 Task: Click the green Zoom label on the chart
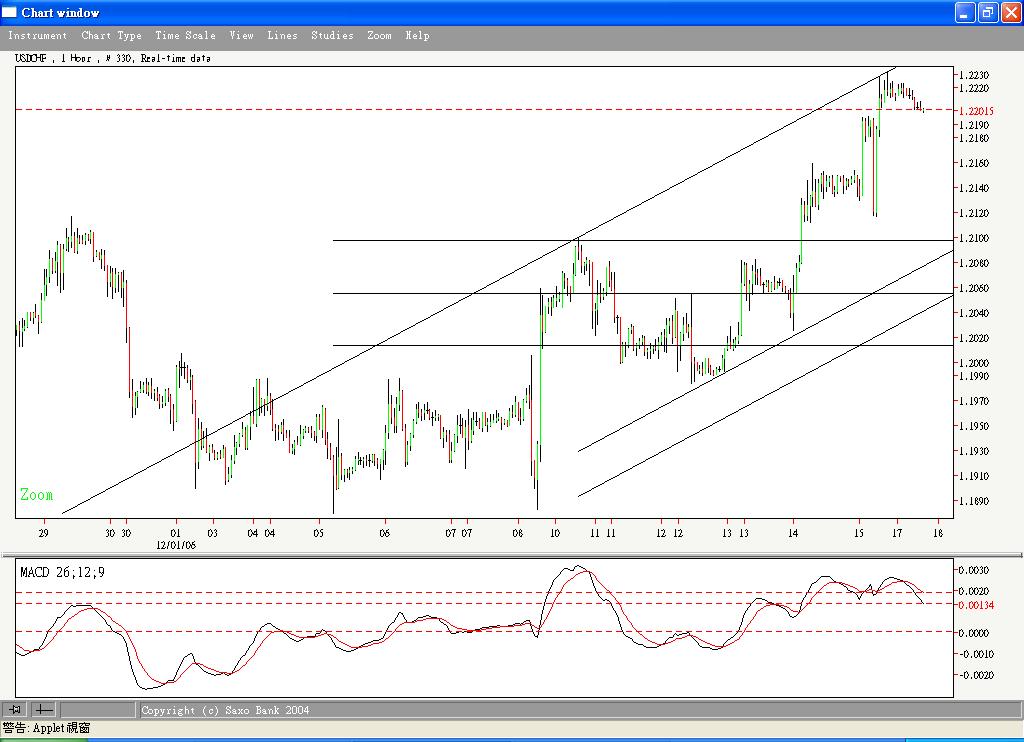[x=37, y=494]
